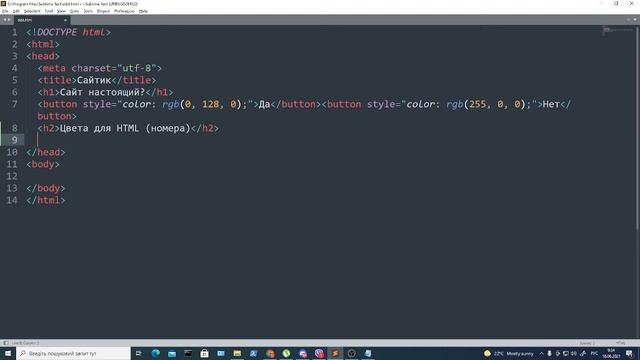Click line number 1 in the gutter
640x360 pixels.
[14, 32]
